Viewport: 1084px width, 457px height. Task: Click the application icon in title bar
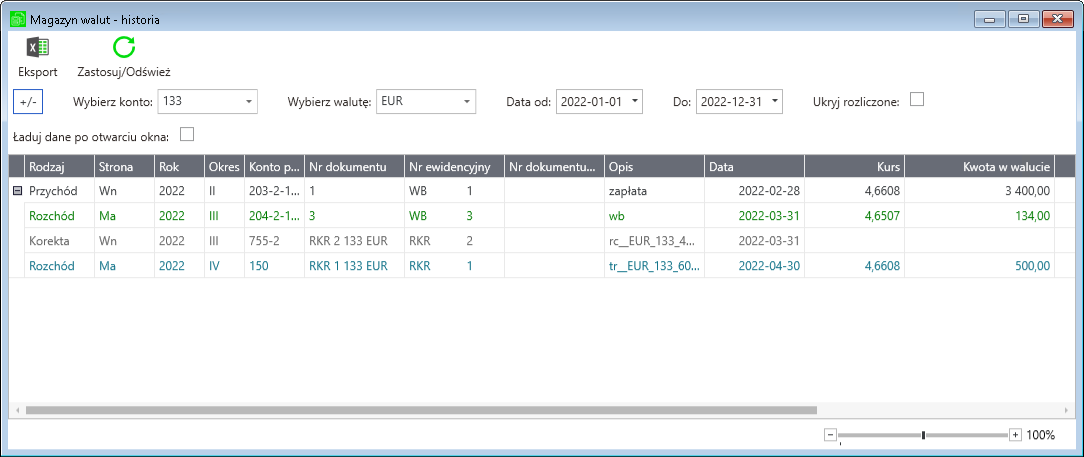17,19
